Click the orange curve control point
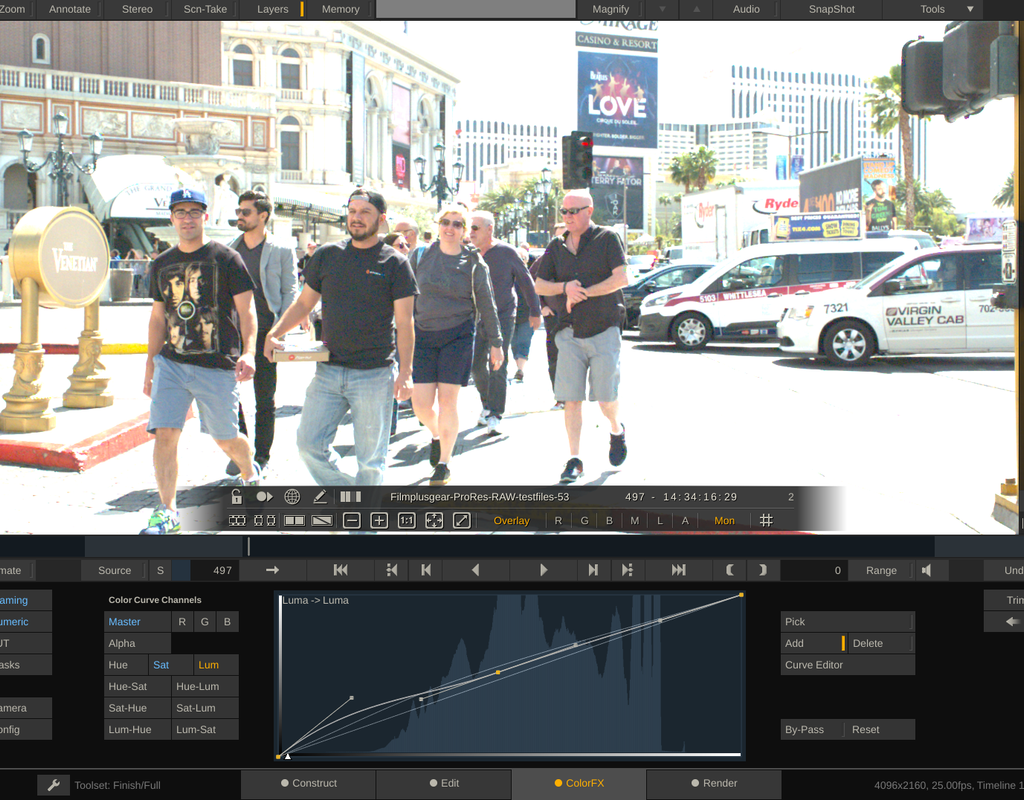This screenshot has width=1024, height=800. pos(498,672)
